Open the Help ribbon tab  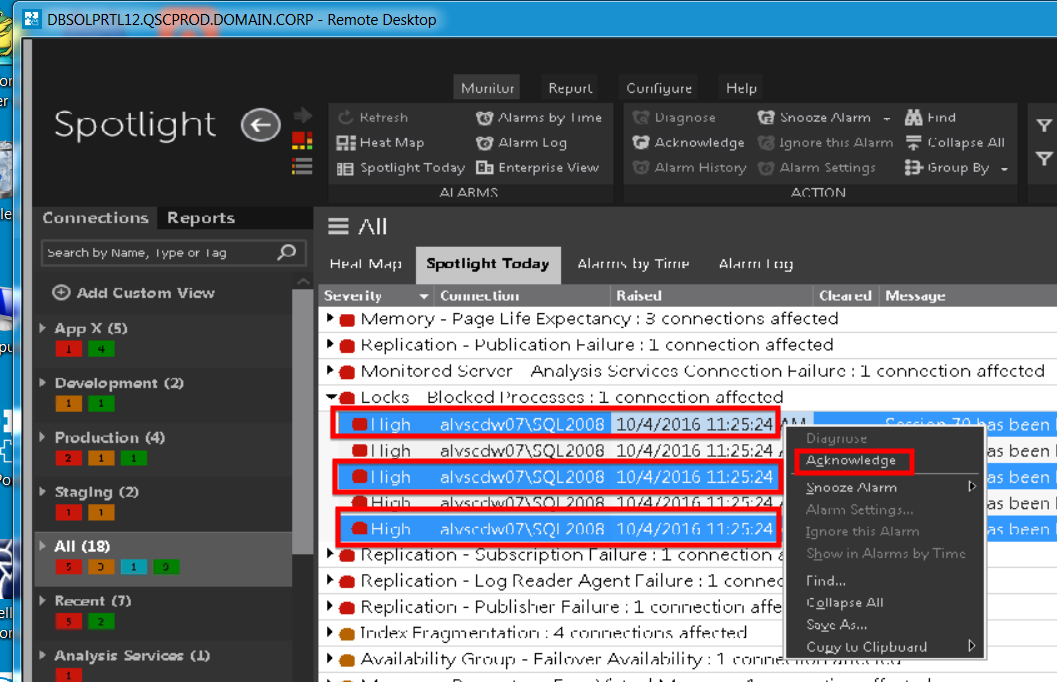click(741, 88)
